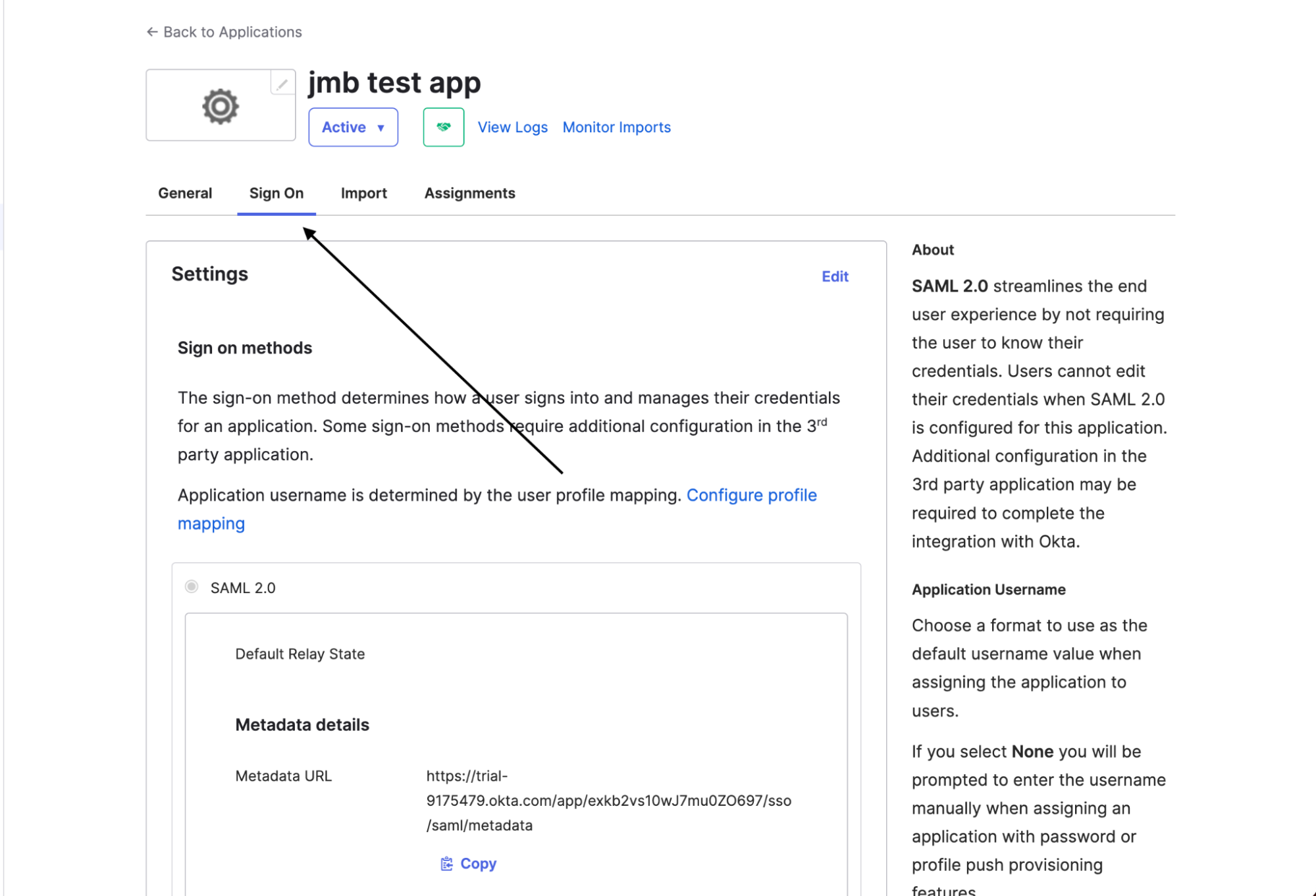Click the green handshake provisioning icon

[444, 127]
